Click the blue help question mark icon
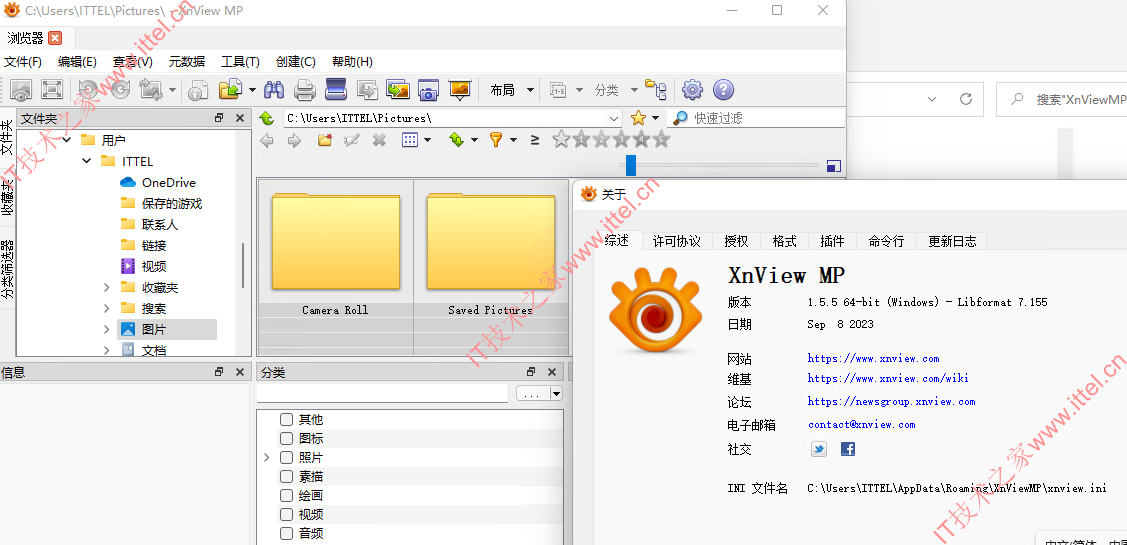The image size is (1127, 545). (x=723, y=90)
